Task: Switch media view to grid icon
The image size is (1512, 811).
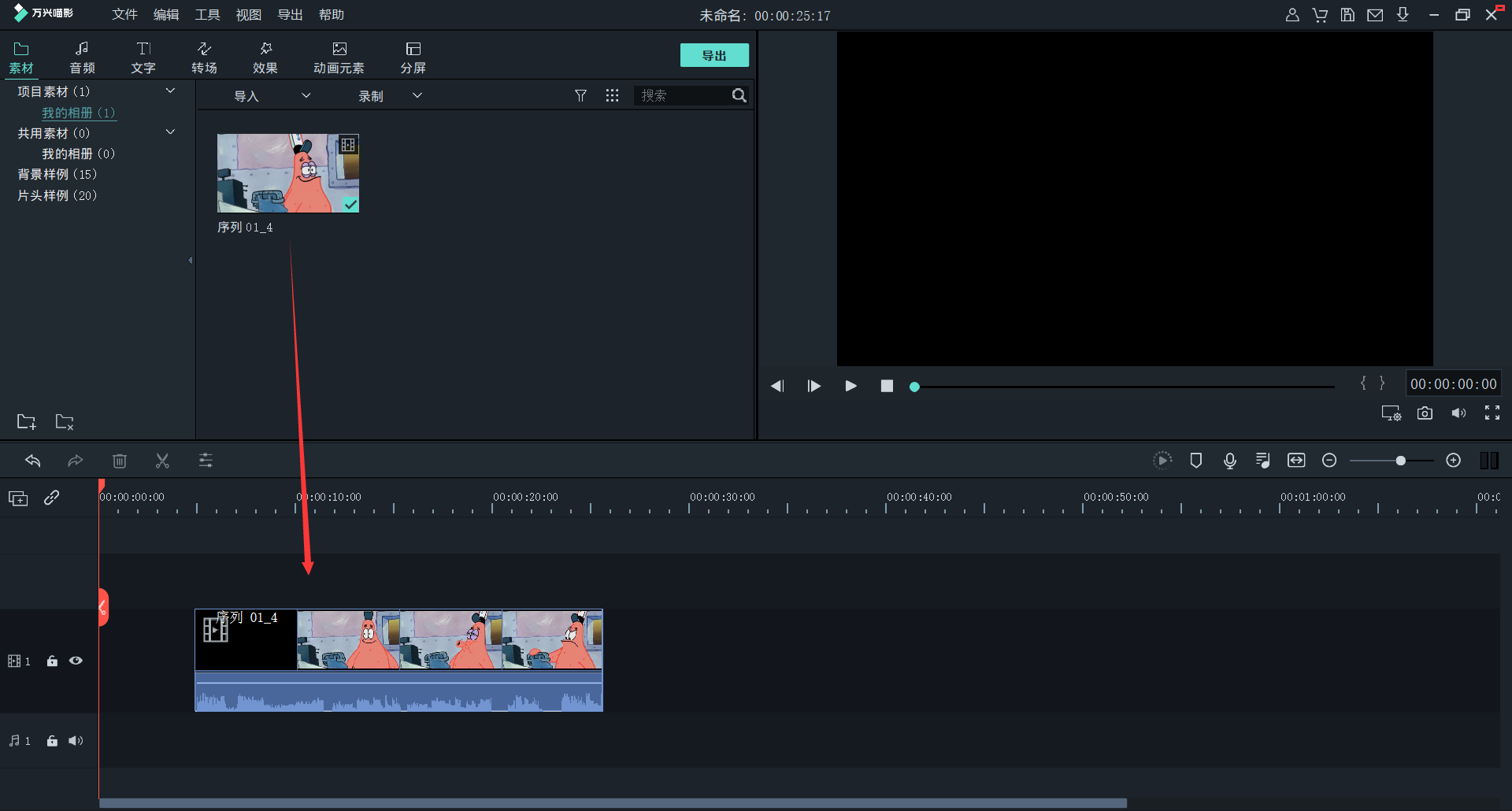Action: coord(612,95)
